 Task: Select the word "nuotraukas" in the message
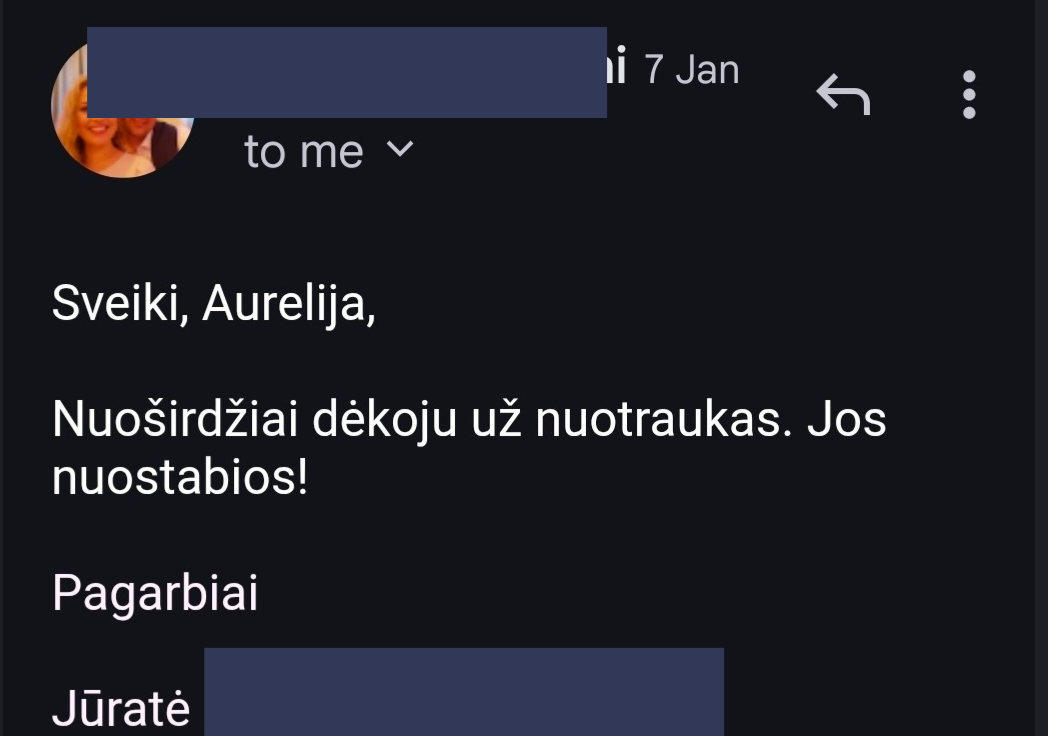coord(664,420)
